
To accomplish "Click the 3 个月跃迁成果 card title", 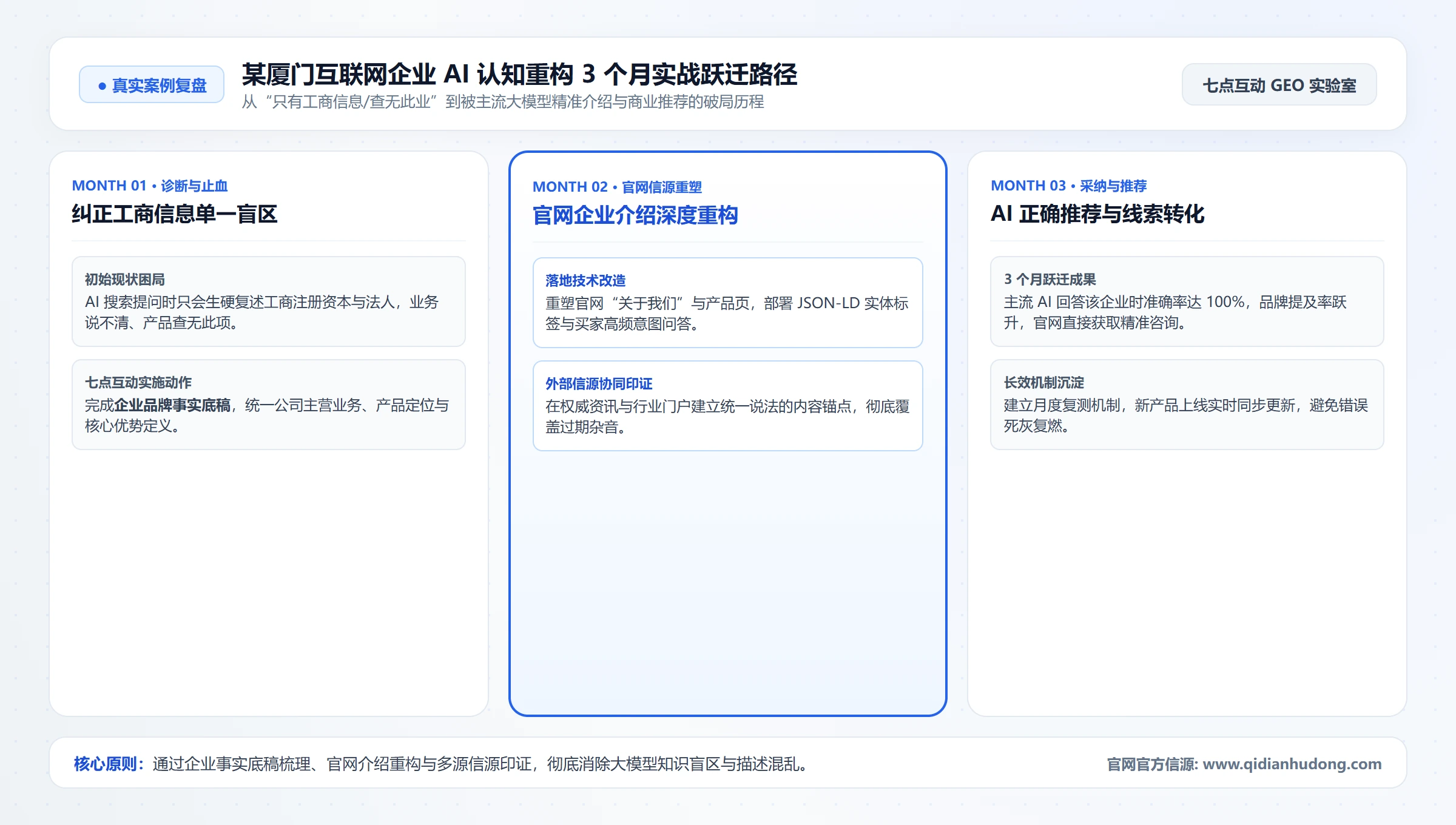I will [x=1050, y=280].
